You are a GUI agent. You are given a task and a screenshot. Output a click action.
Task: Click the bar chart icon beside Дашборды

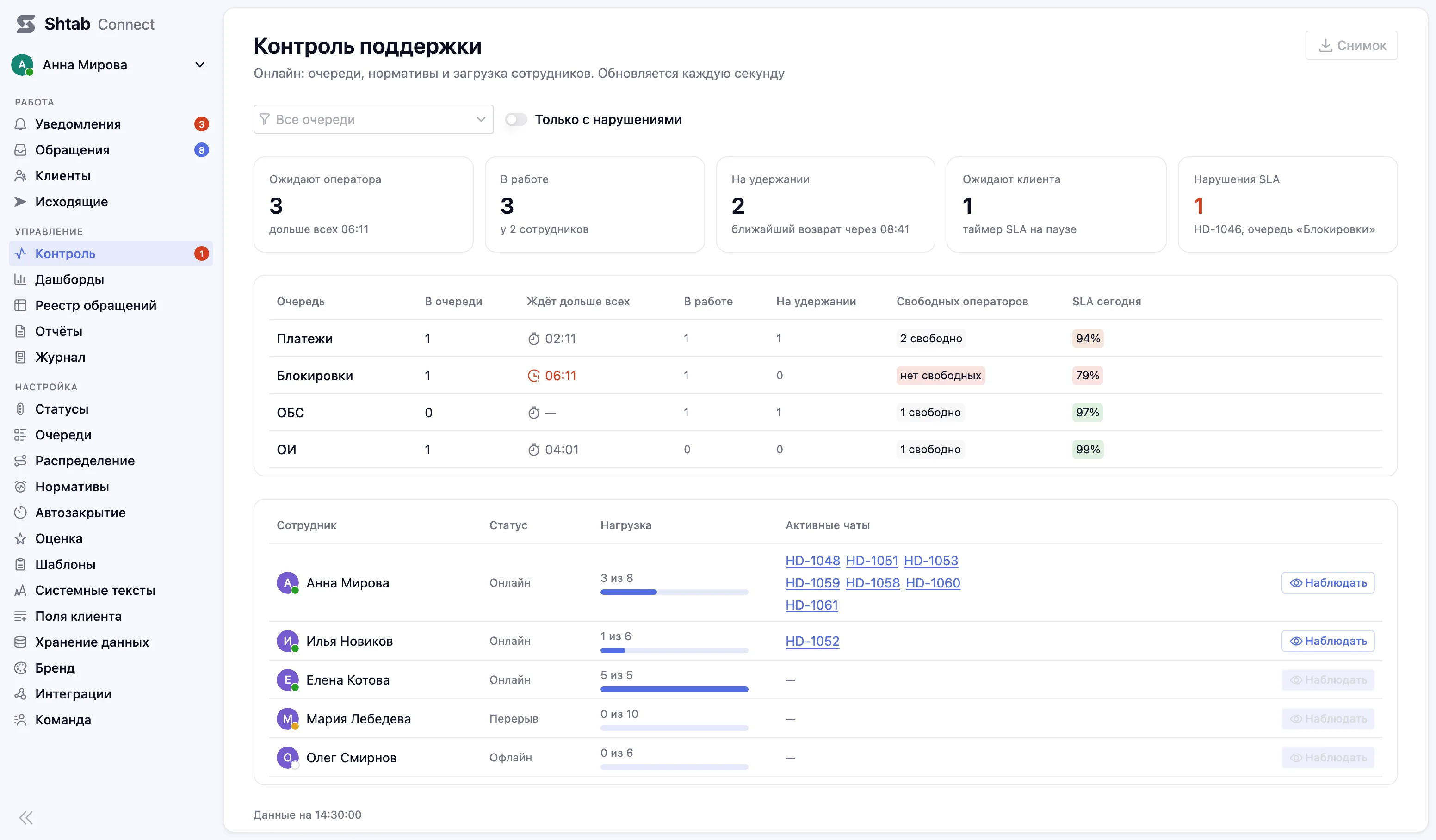click(20, 279)
